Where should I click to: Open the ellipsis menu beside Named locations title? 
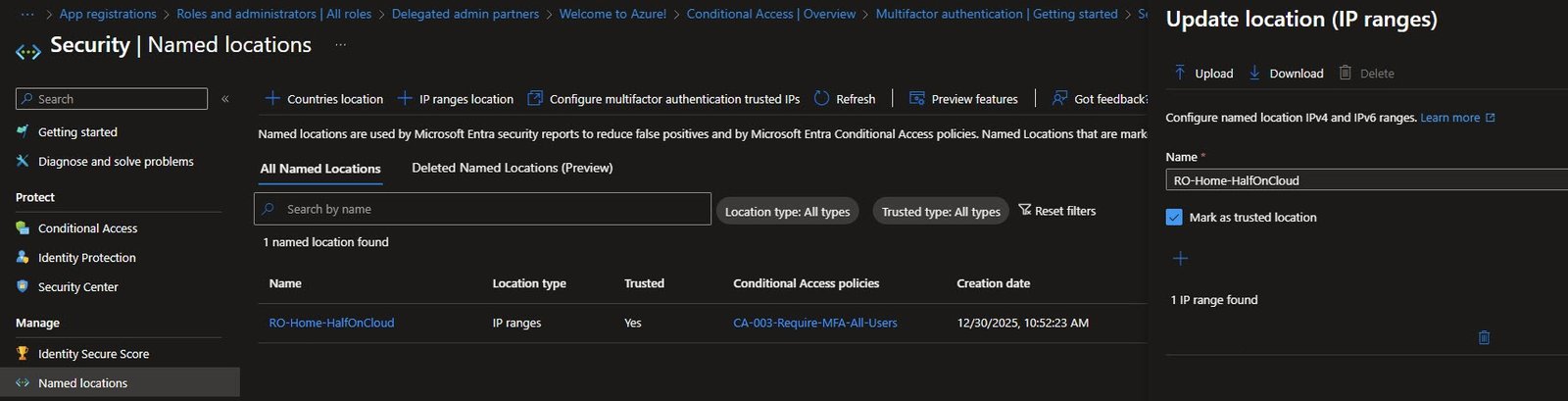(340, 45)
